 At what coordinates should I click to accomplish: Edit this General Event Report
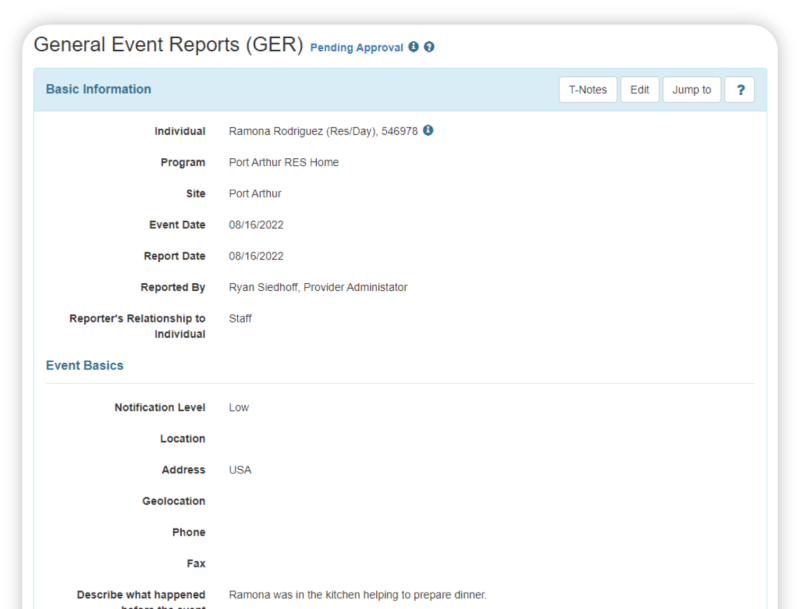click(x=640, y=89)
